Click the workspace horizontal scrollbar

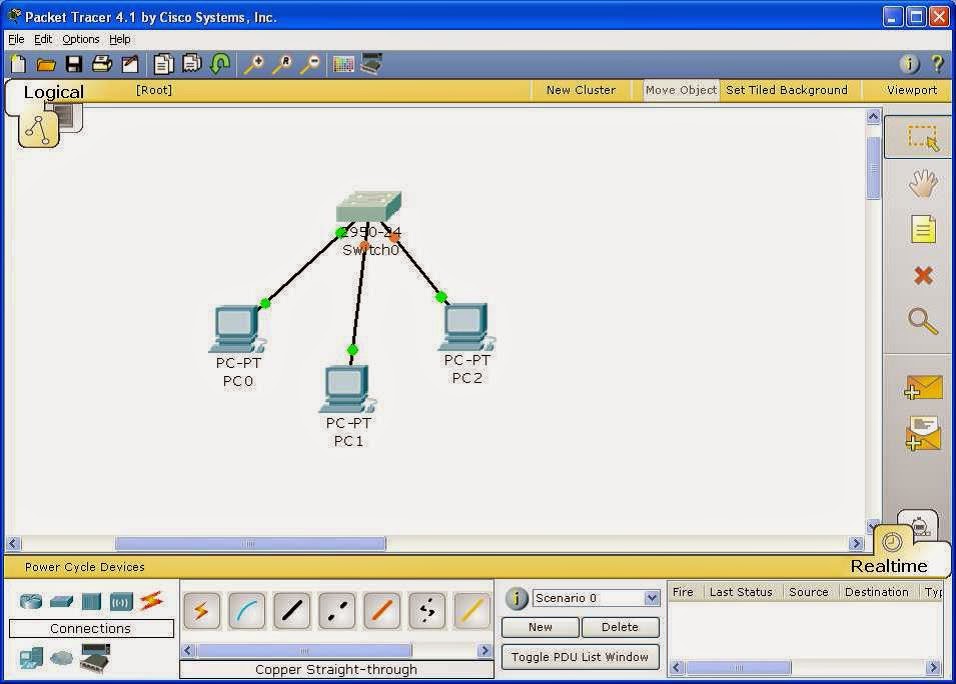[x=250, y=543]
